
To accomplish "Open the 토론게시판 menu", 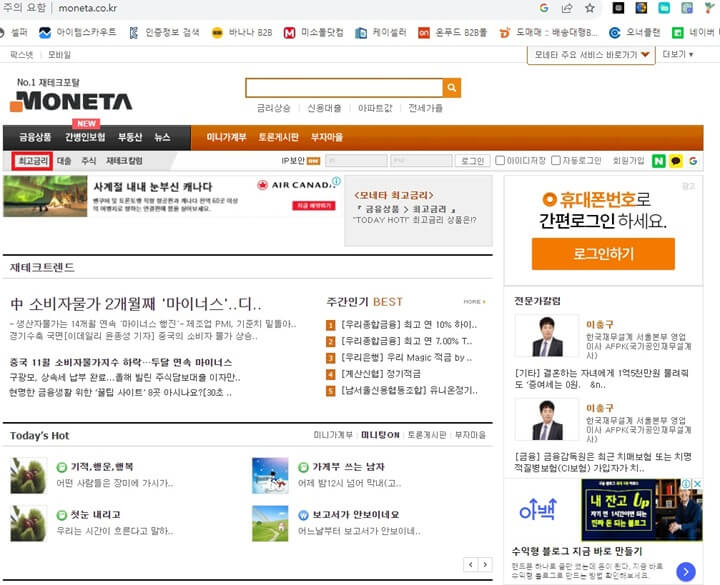I will 278,137.
